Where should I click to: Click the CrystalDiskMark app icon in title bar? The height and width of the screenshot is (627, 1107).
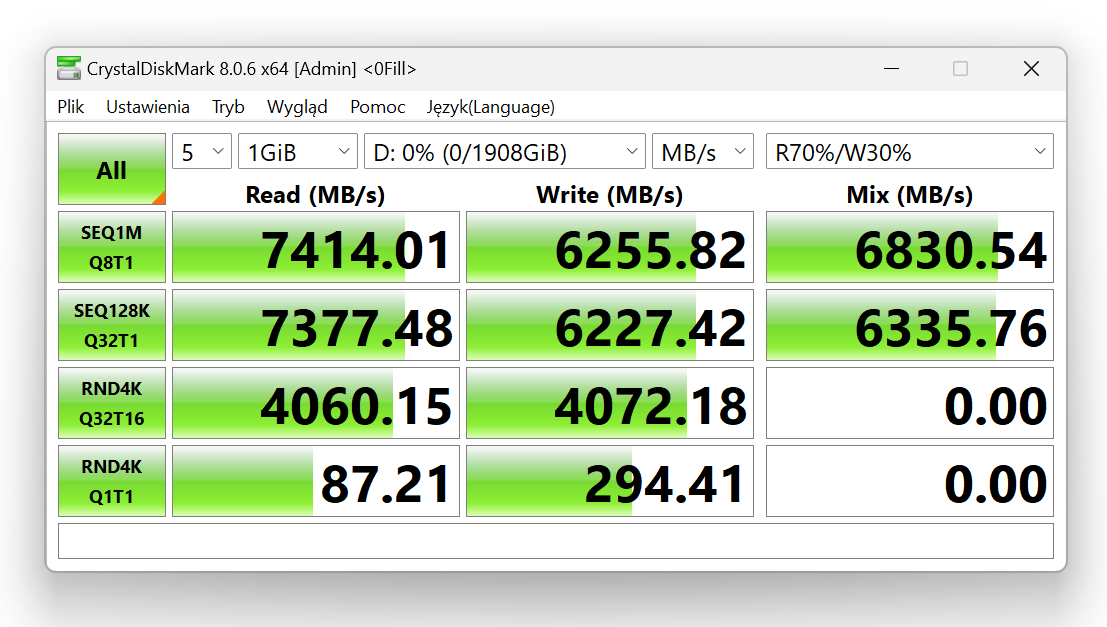69,69
